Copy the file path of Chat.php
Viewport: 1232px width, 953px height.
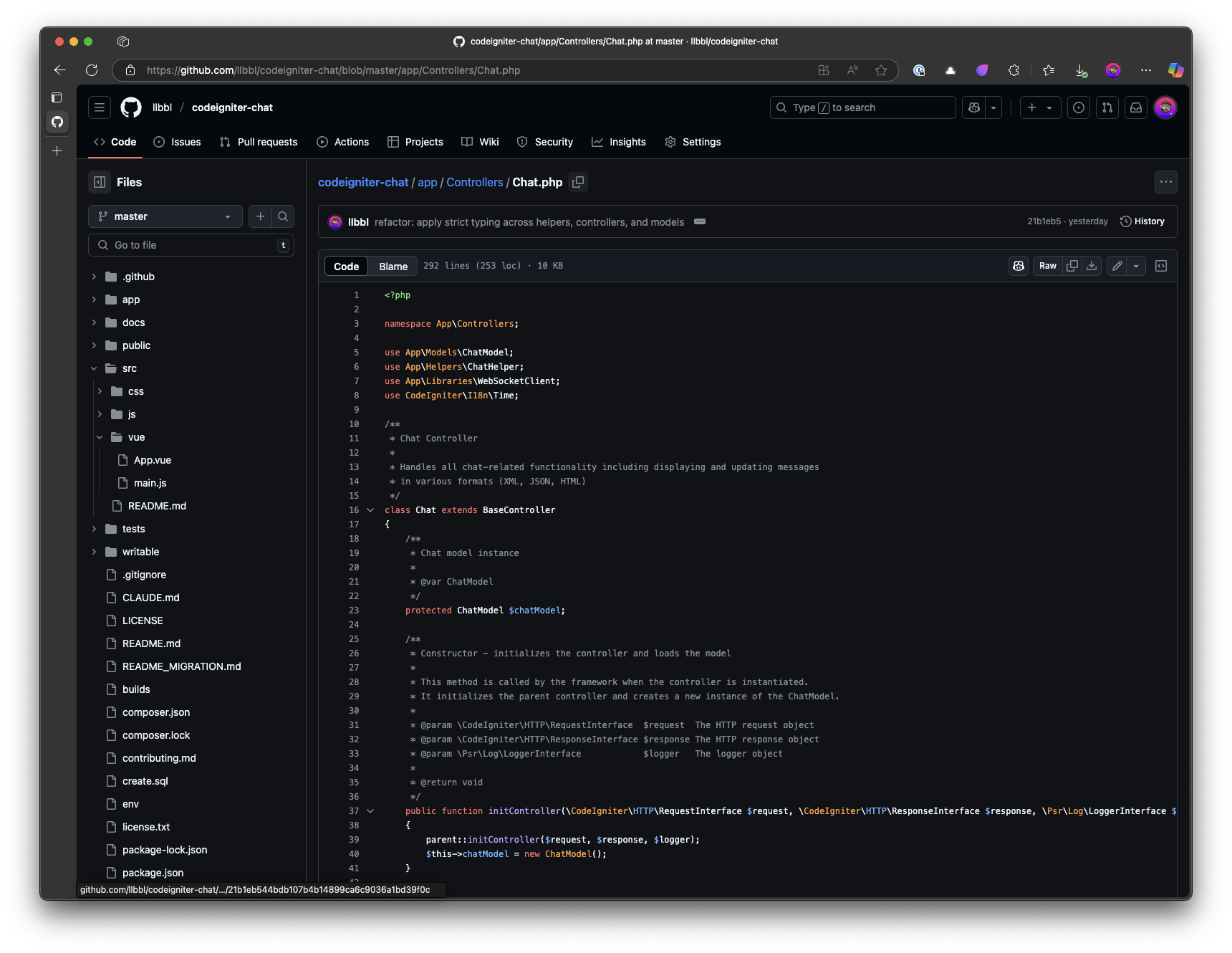click(x=578, y=182)
